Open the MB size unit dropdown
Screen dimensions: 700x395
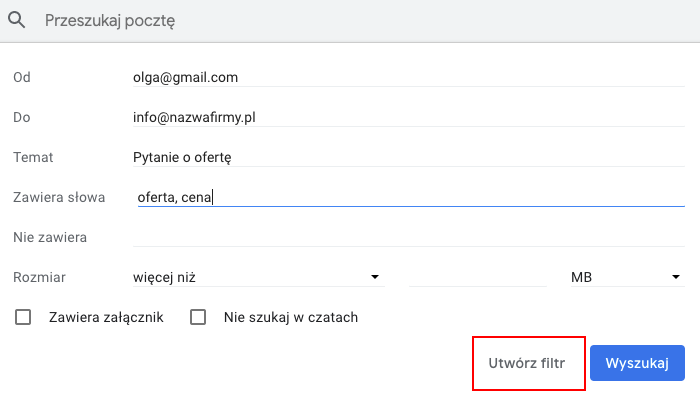[627, 277]
